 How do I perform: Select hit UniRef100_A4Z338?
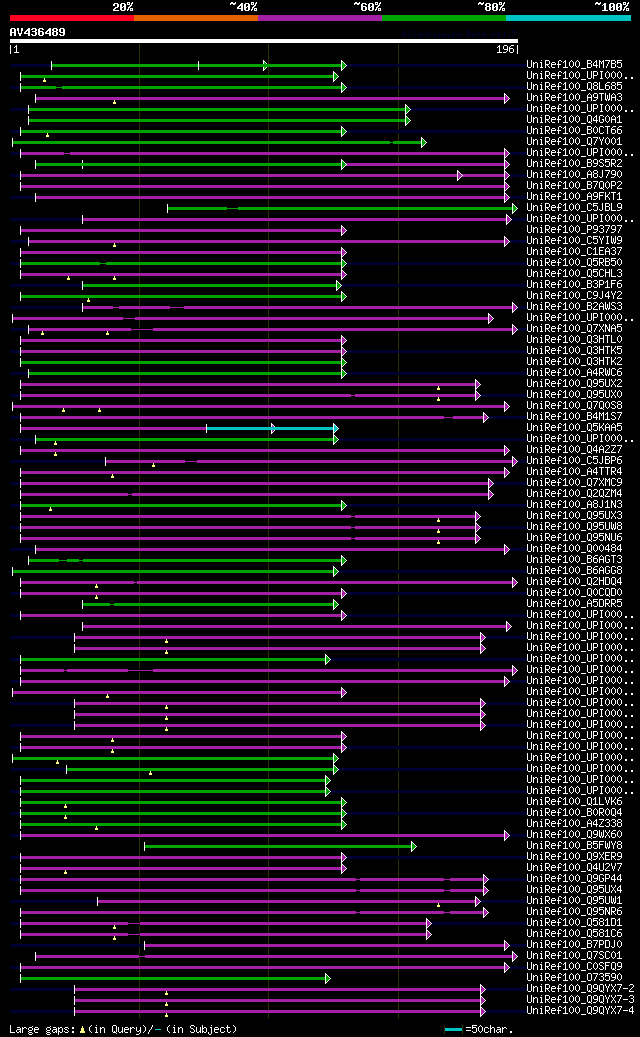point(574,823)
